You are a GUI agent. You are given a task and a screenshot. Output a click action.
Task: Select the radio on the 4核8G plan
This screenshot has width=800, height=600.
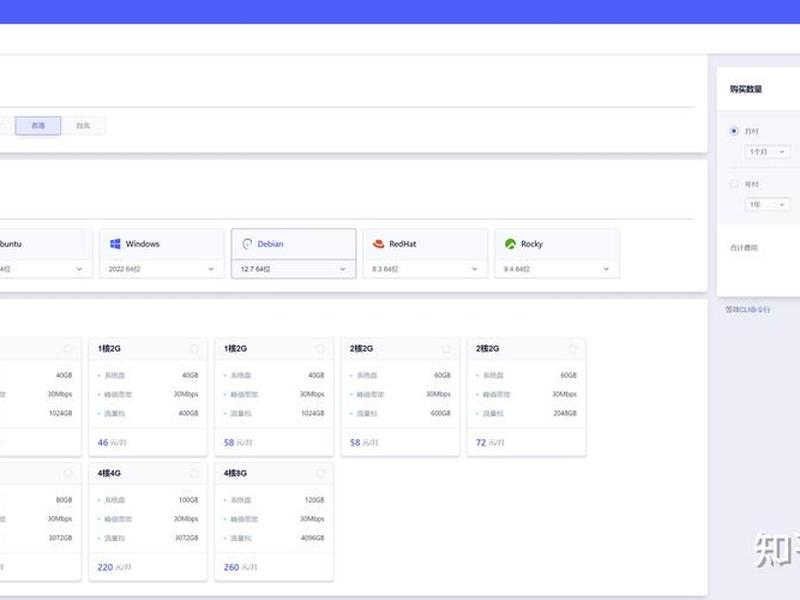320,474
